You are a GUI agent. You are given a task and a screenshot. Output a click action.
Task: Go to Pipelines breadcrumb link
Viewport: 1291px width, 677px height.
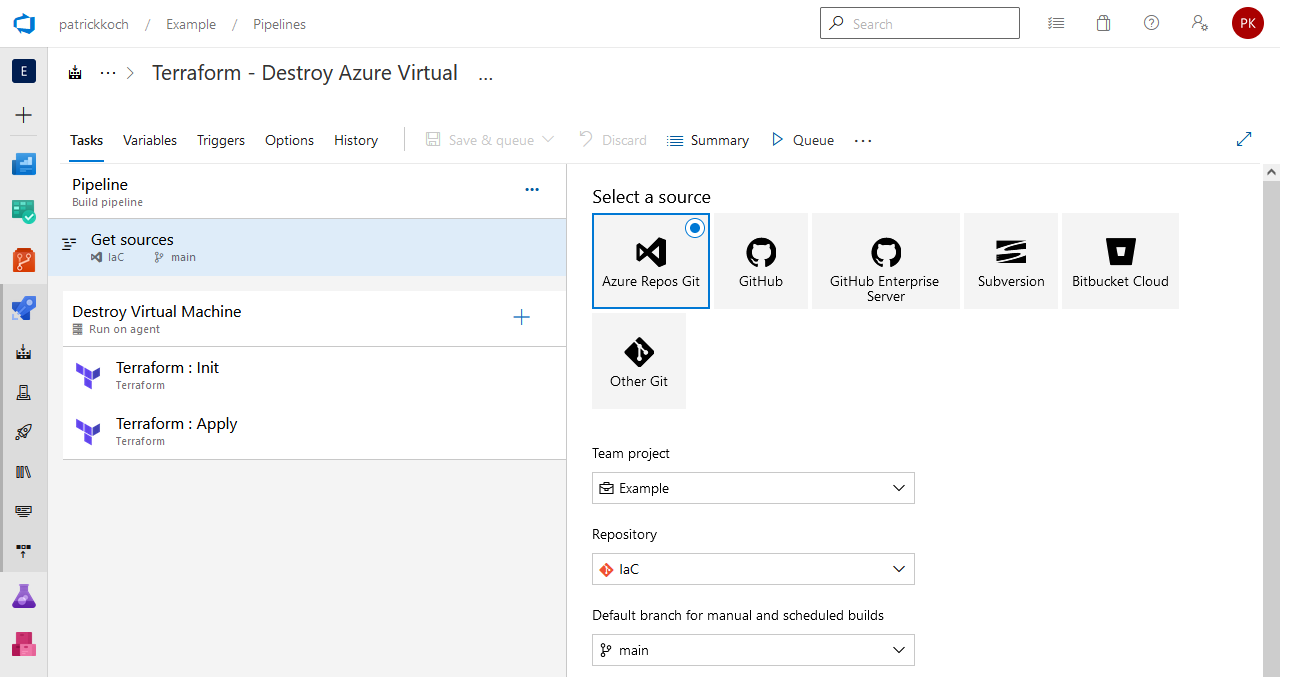pyautogui.click(x=280, y=24)
